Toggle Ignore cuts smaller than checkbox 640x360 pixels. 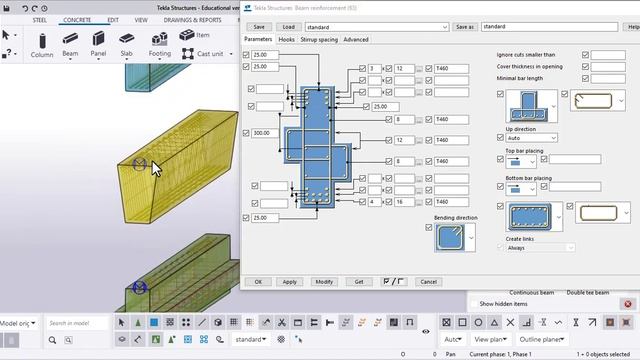point(585,55)
